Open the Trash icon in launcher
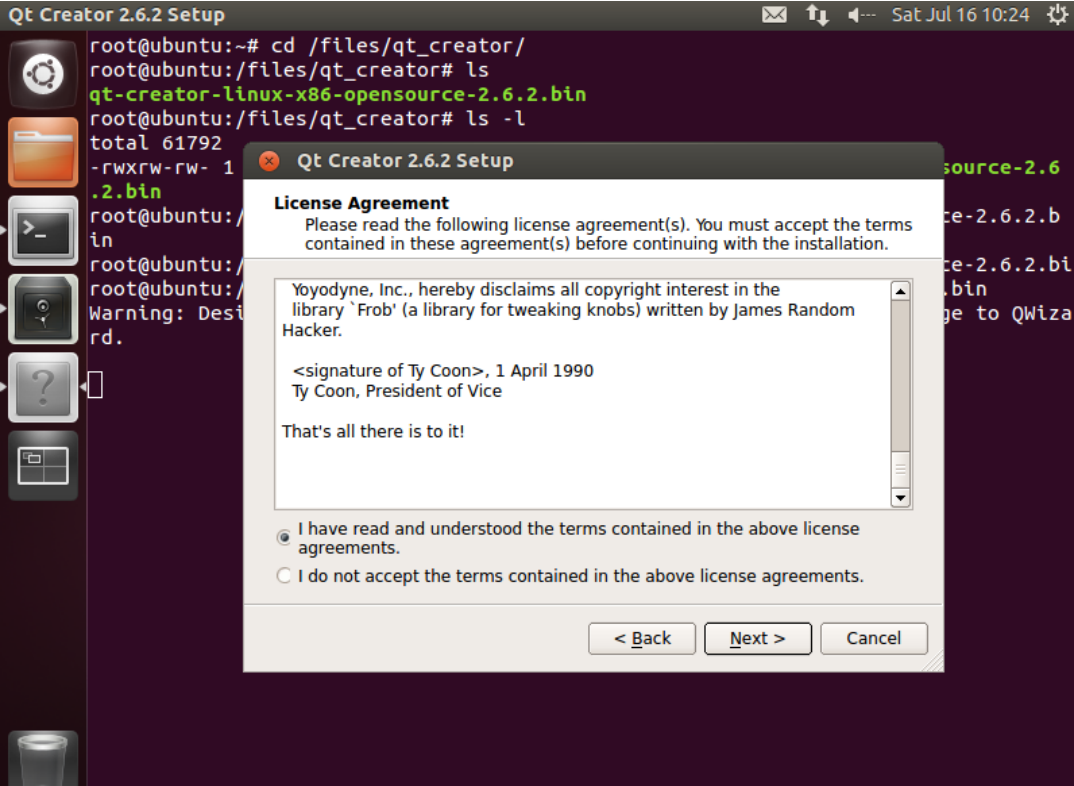Viewport: 1074px width, 786px height. [43, 759]
